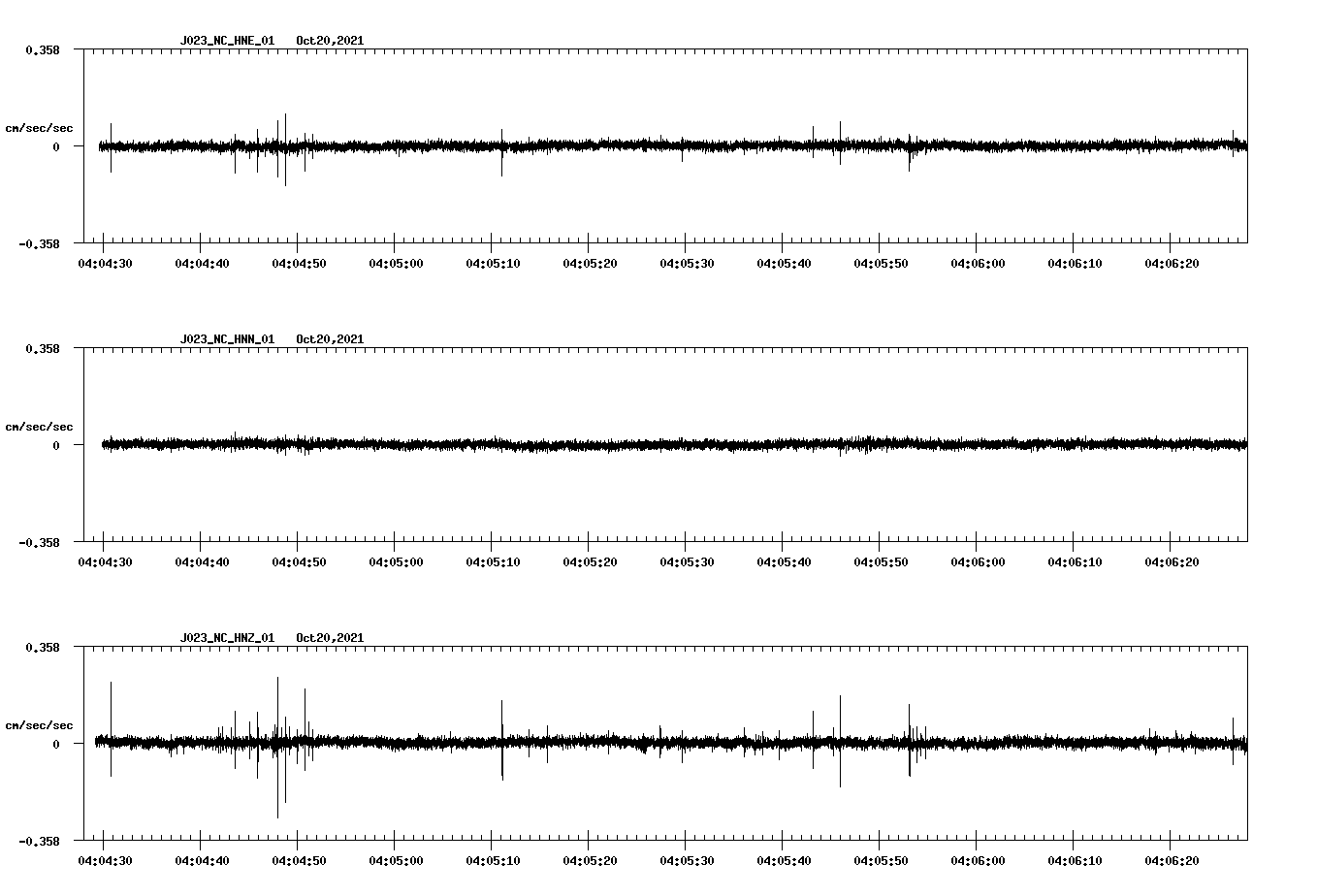Click the 0.358 upper limit on HNE axis
This screenshot has width=1317, height=896.
42,49
